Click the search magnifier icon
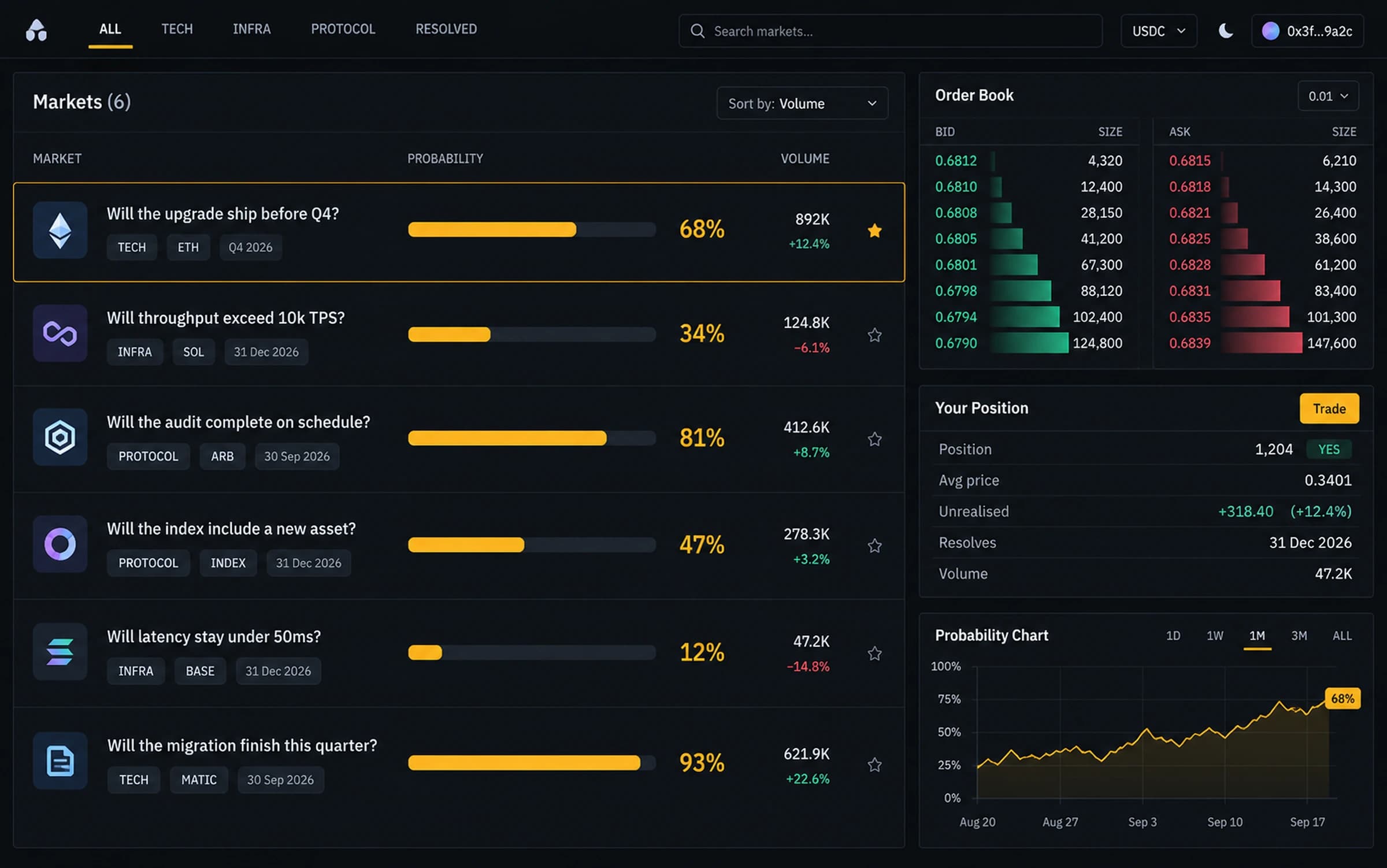The image size is (1387, 868). click(698, 31)
